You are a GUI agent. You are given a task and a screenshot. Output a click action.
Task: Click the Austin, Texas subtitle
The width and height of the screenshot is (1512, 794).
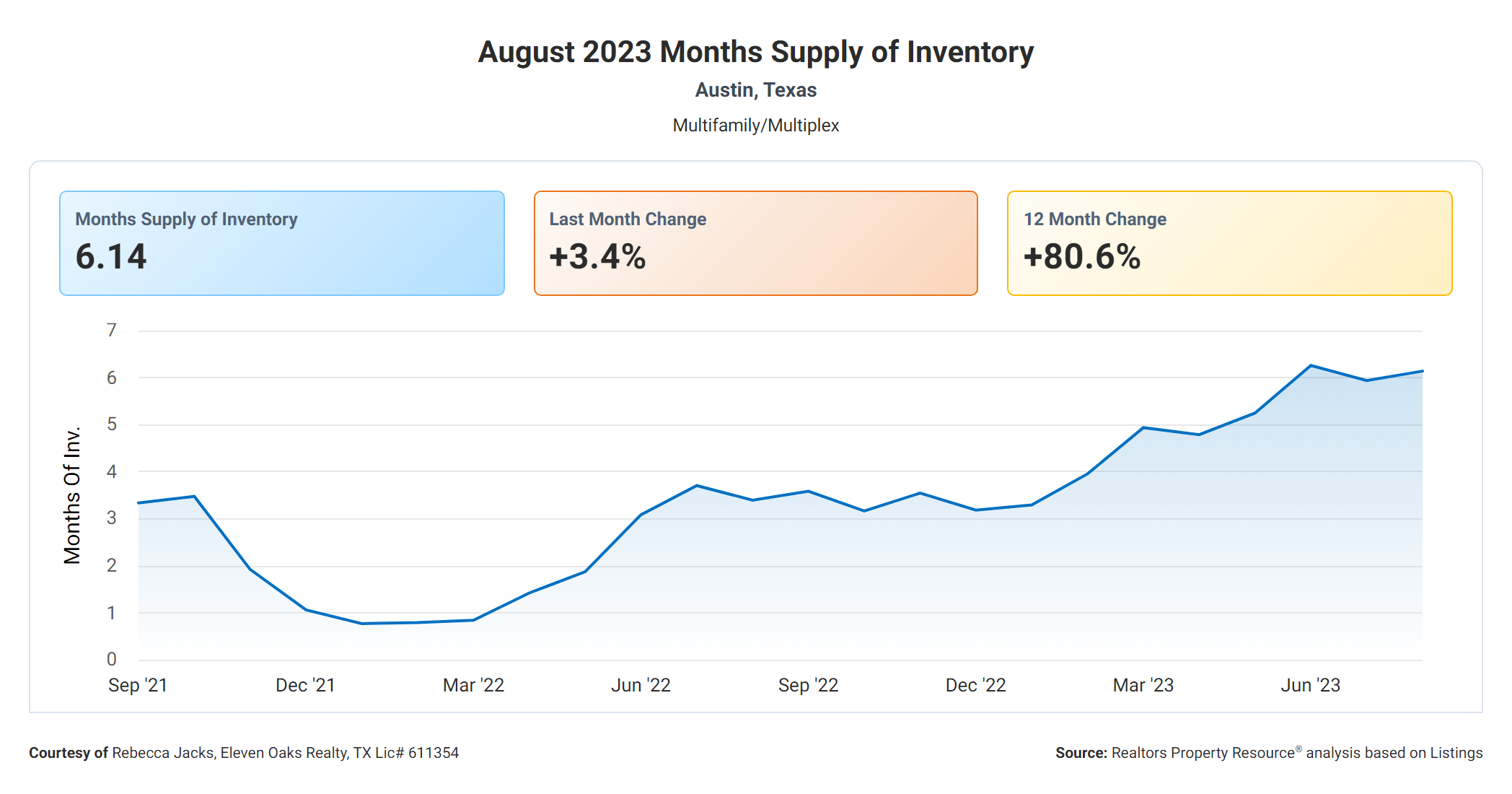(755, 90)
